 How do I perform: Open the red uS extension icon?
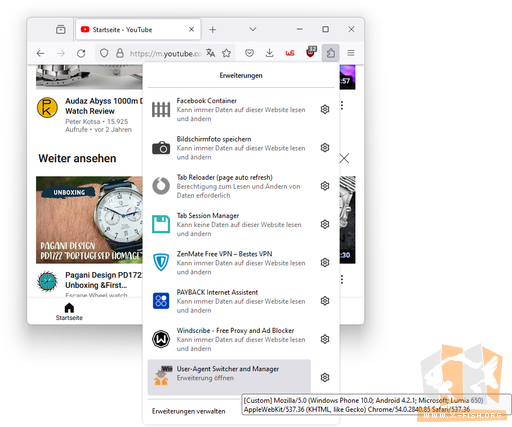pos(290,53)
